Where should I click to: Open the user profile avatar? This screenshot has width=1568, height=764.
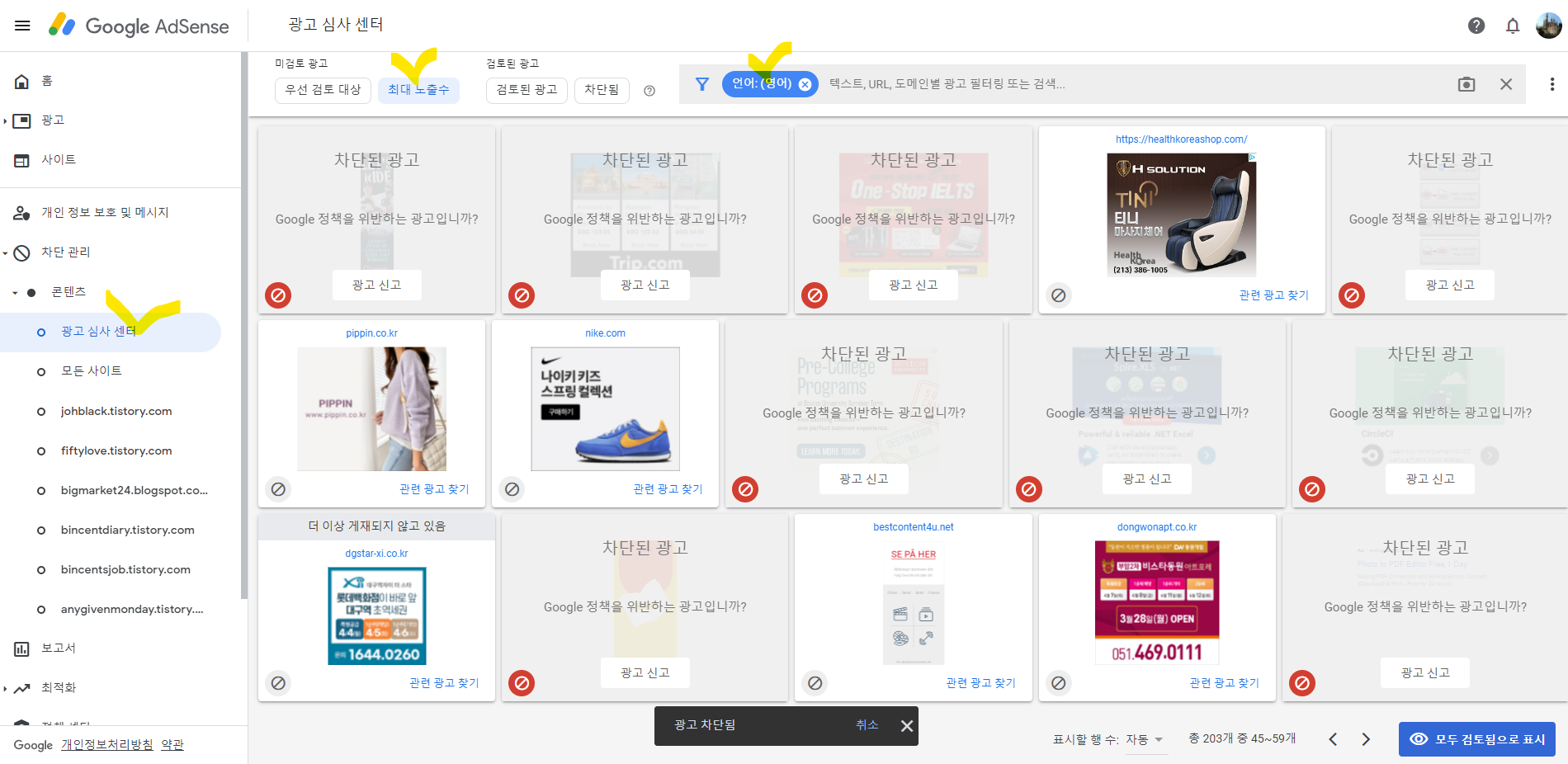(1548, 26)
